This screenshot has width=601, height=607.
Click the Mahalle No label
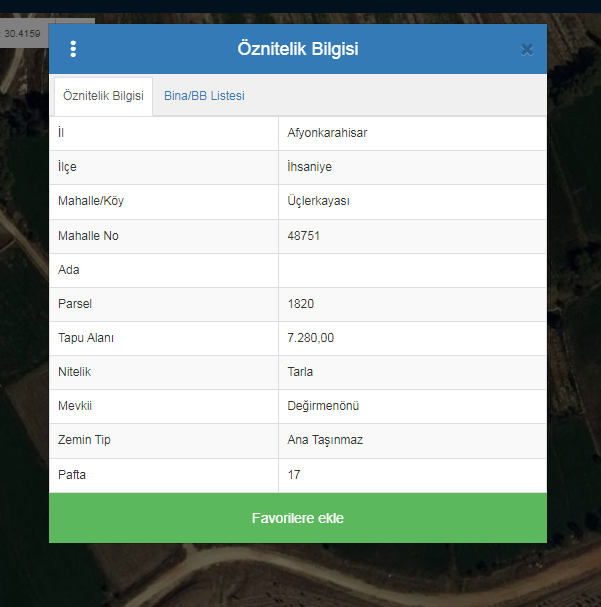(x=88, y=236)
